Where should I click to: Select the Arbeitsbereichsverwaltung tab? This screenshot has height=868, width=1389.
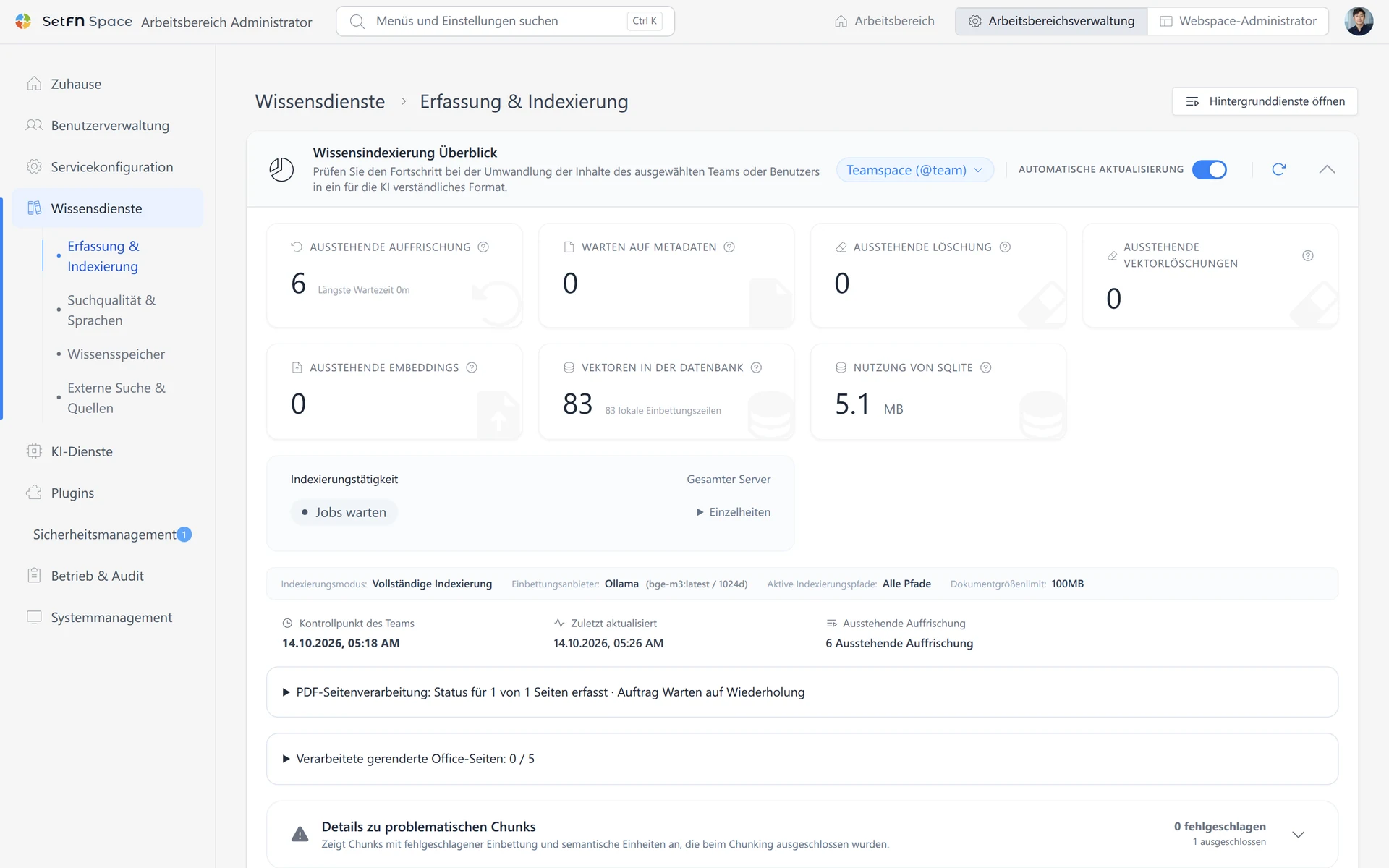click(x=1051, y=21)
